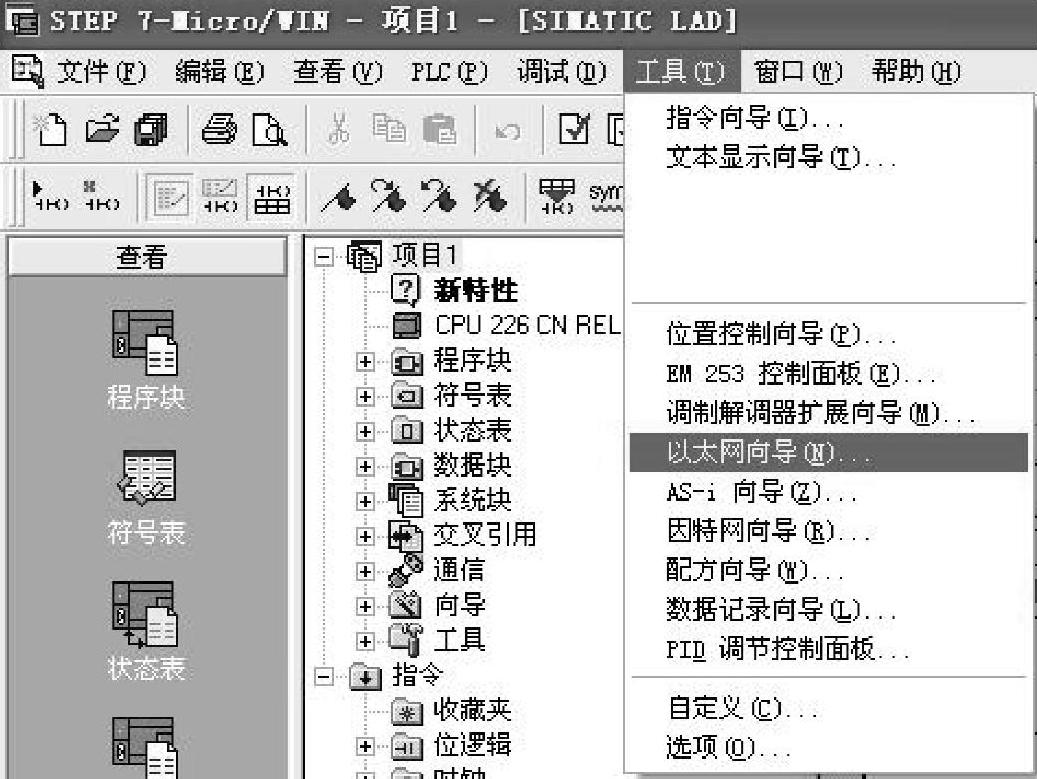Click the Compile checkmark icon

(x=574, y=129)
